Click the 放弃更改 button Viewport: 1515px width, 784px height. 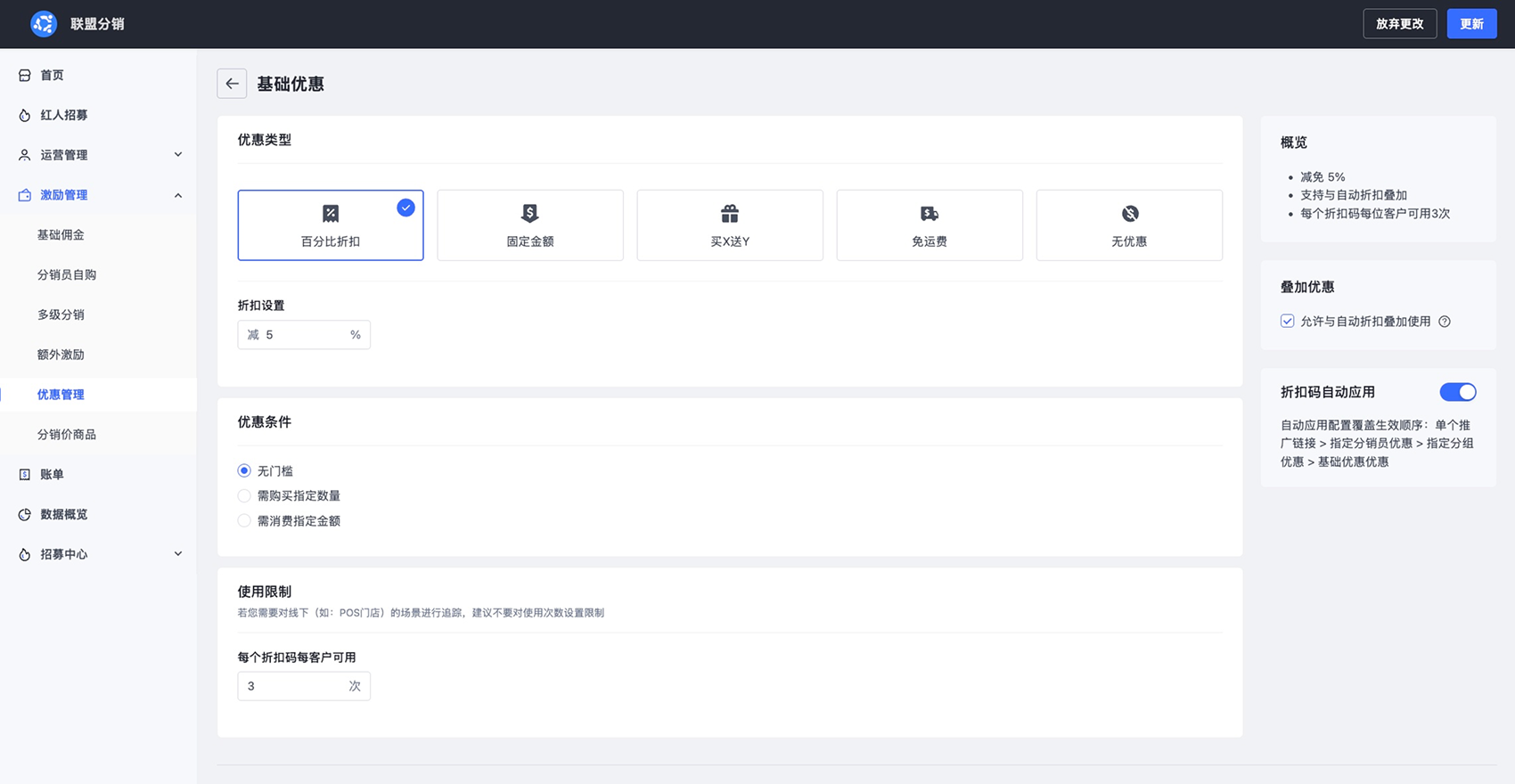coord(1400,24)
